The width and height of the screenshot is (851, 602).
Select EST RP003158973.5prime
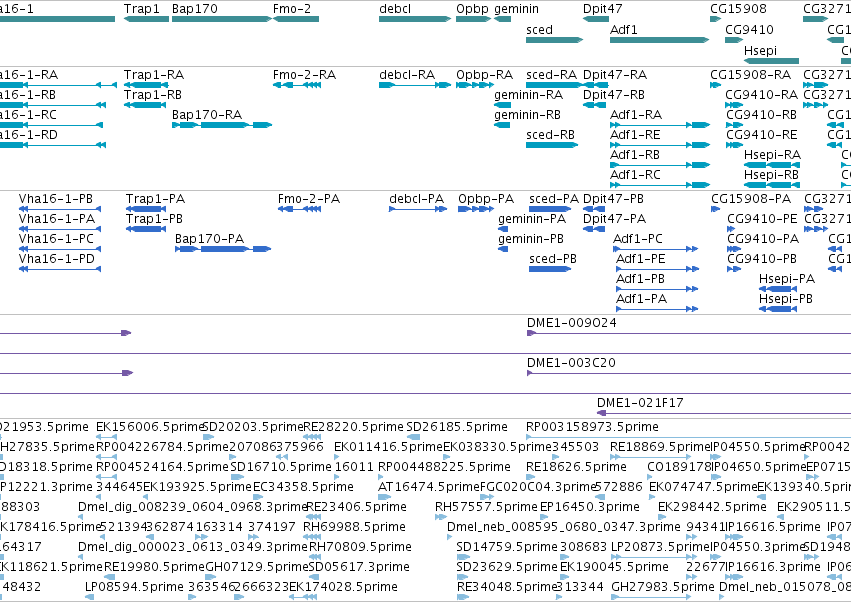pyautogui.click(x=689, y=437)
